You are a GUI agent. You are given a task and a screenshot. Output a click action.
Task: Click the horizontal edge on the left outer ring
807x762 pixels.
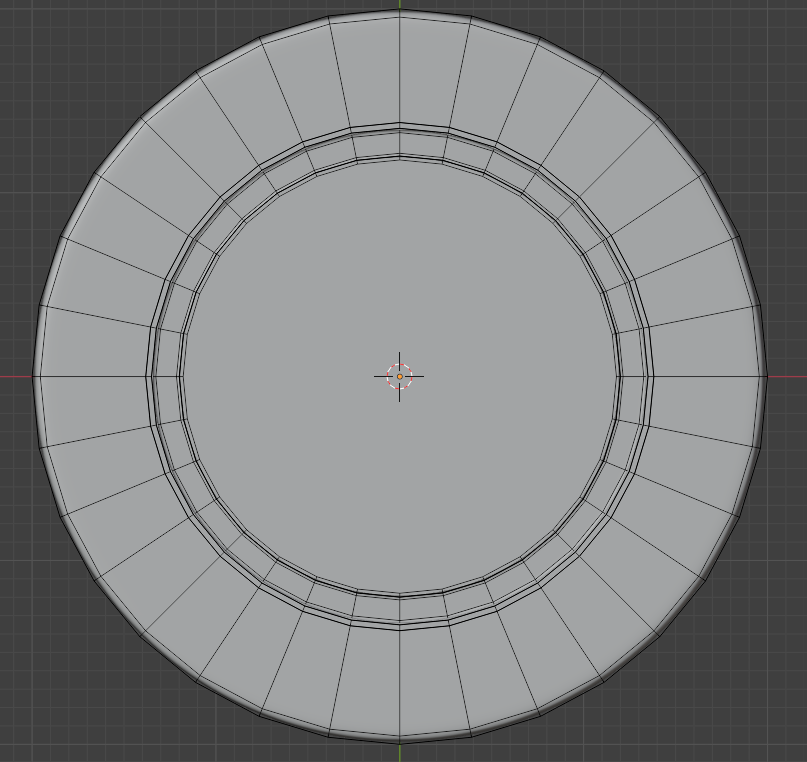(92, 377)
